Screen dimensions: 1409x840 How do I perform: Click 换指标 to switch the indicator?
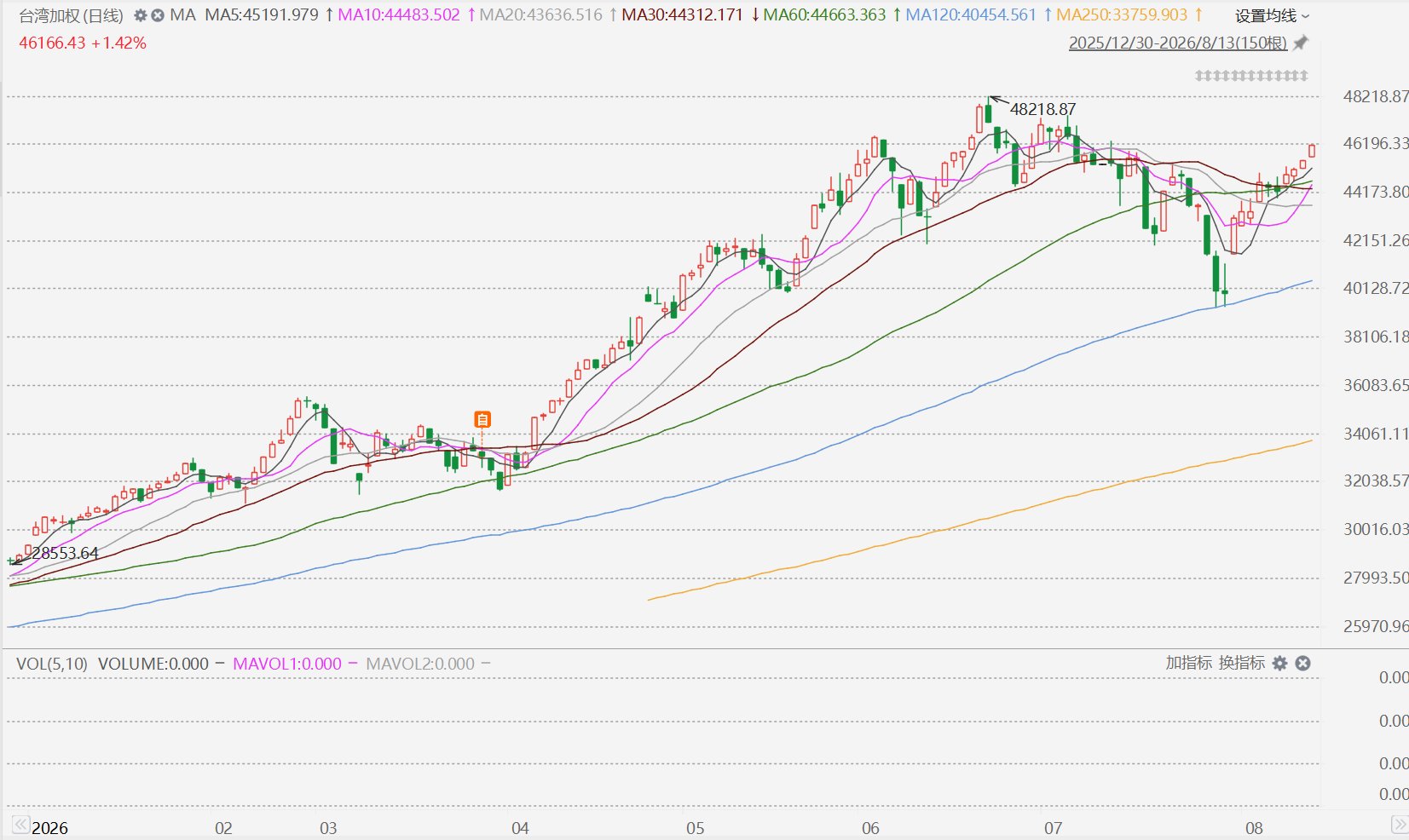(x=1242, y=663)
